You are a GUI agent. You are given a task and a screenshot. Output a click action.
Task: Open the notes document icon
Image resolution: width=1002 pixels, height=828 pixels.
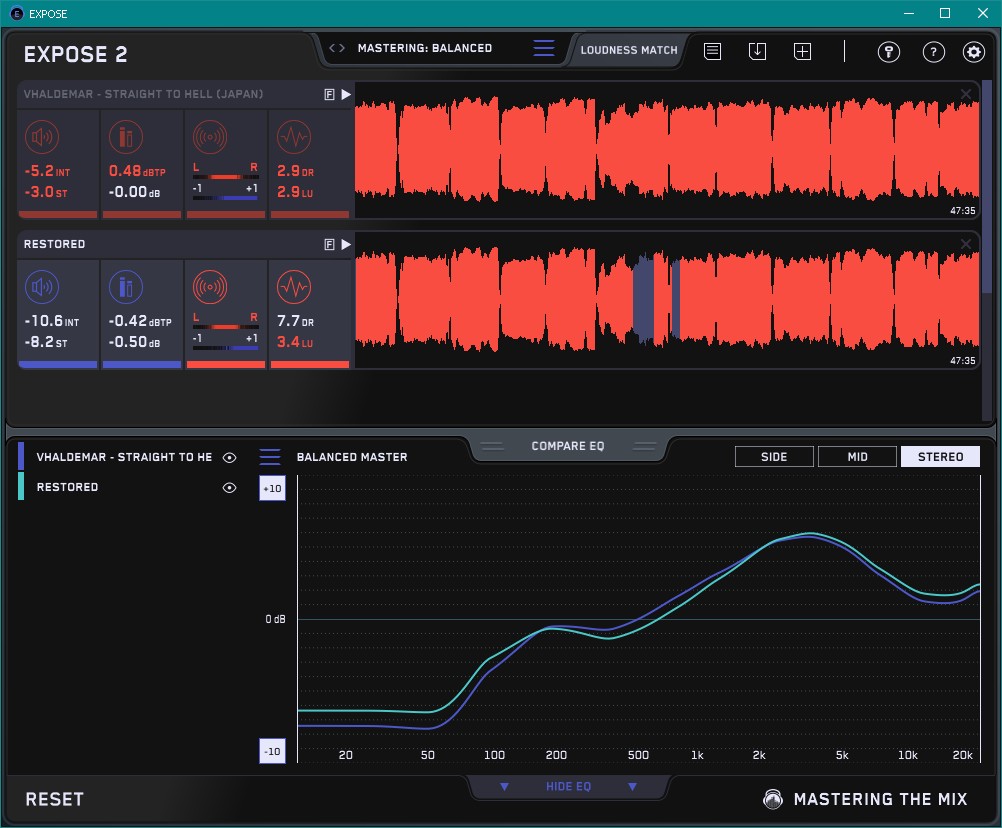tap(712, 51)
